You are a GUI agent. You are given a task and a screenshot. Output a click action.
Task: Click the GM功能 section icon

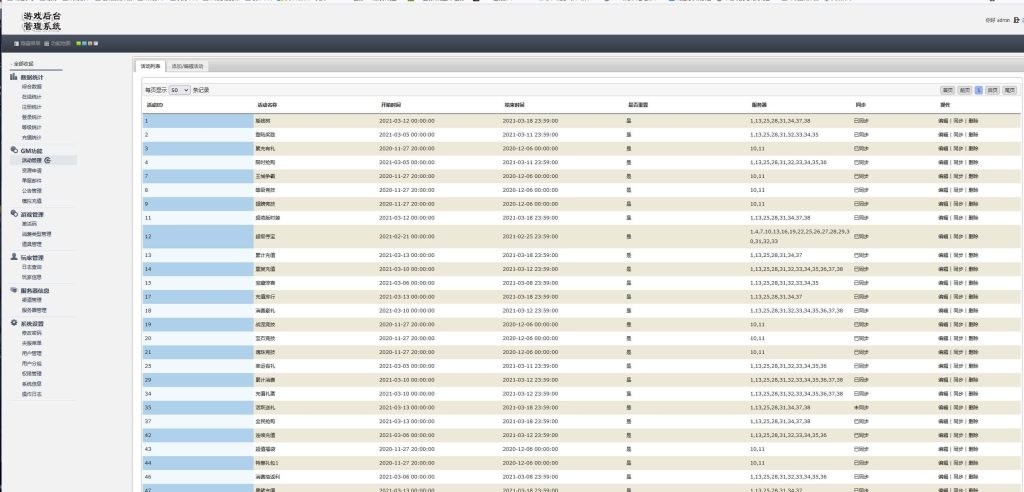[14, 150]
